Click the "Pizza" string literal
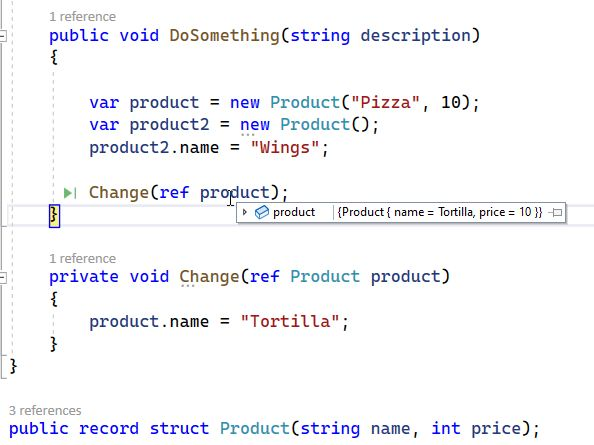Viewport: 594px width, 445px height. click(x=385, y=103)
